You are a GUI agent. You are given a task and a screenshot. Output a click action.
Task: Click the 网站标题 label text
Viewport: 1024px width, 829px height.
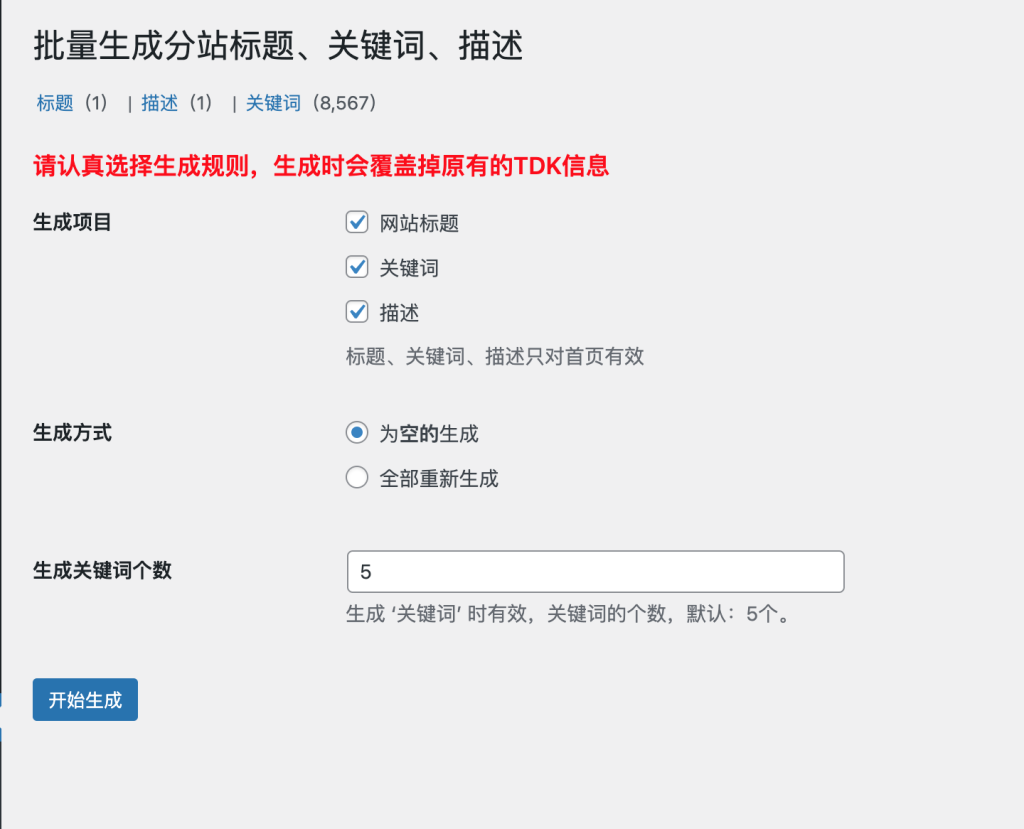point(419,223)
